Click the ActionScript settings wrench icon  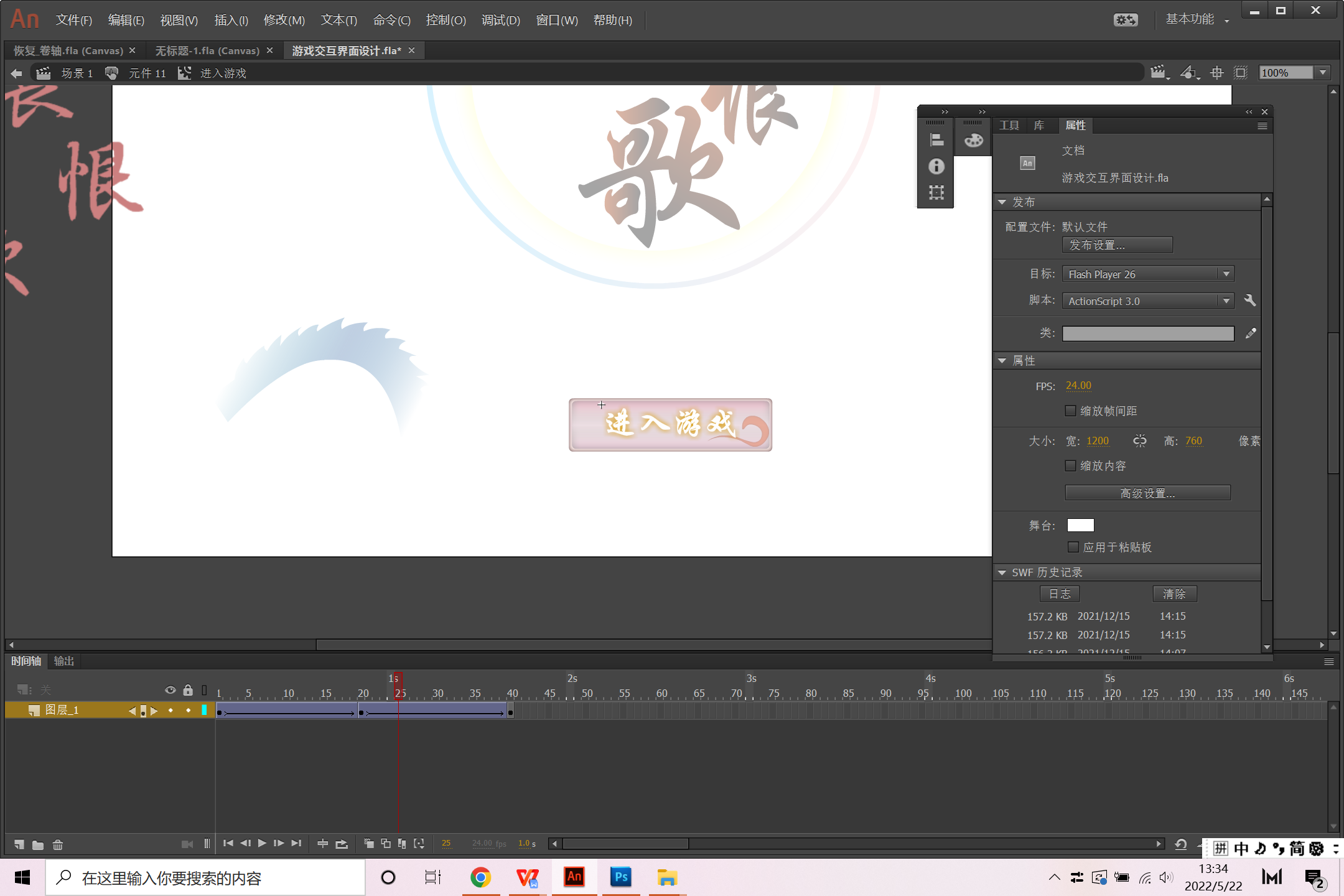1249,301
